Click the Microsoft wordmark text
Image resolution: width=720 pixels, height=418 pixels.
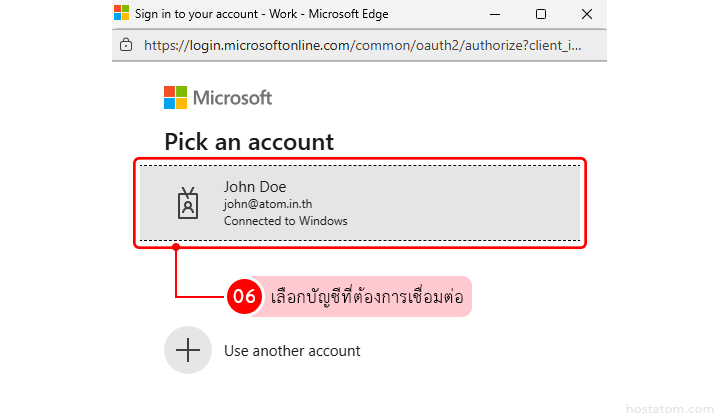[x=232, y=98]
